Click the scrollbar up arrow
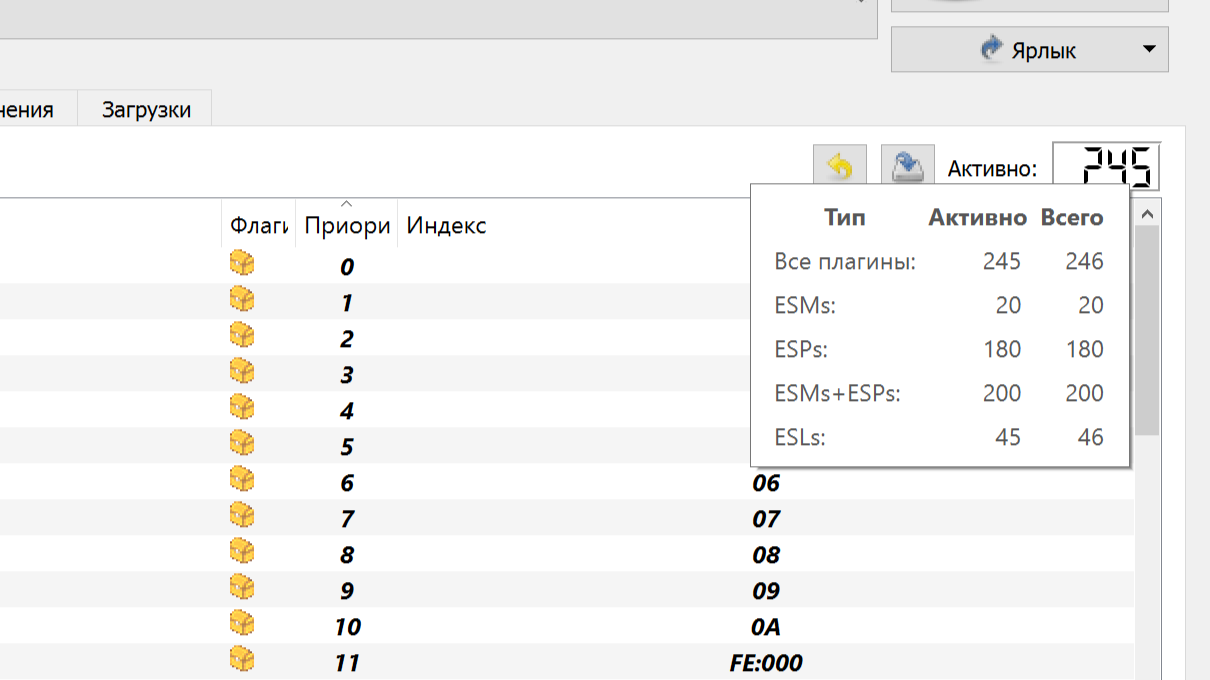The width and height of the screenshot is (1210, 680). pyautogui.click(x=1147, y=213)
